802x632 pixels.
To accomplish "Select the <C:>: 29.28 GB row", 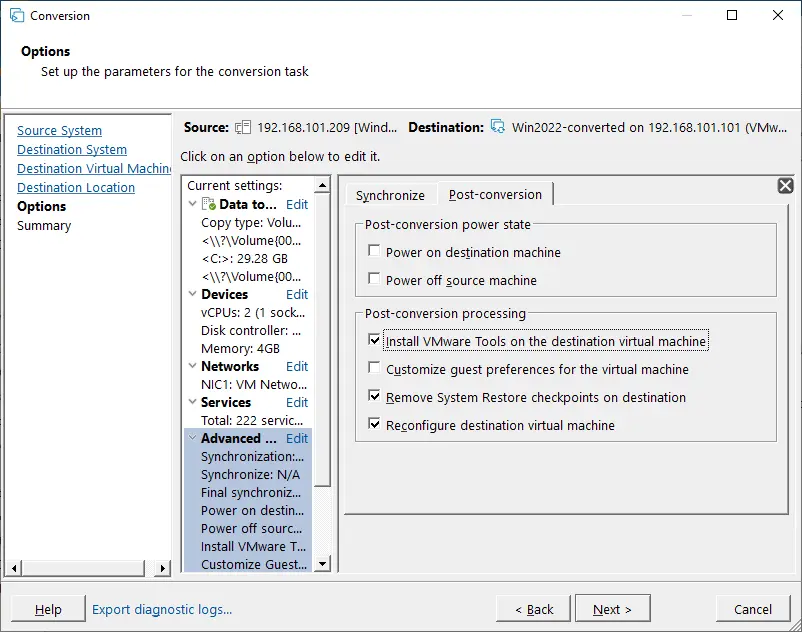I will (244, 258).
